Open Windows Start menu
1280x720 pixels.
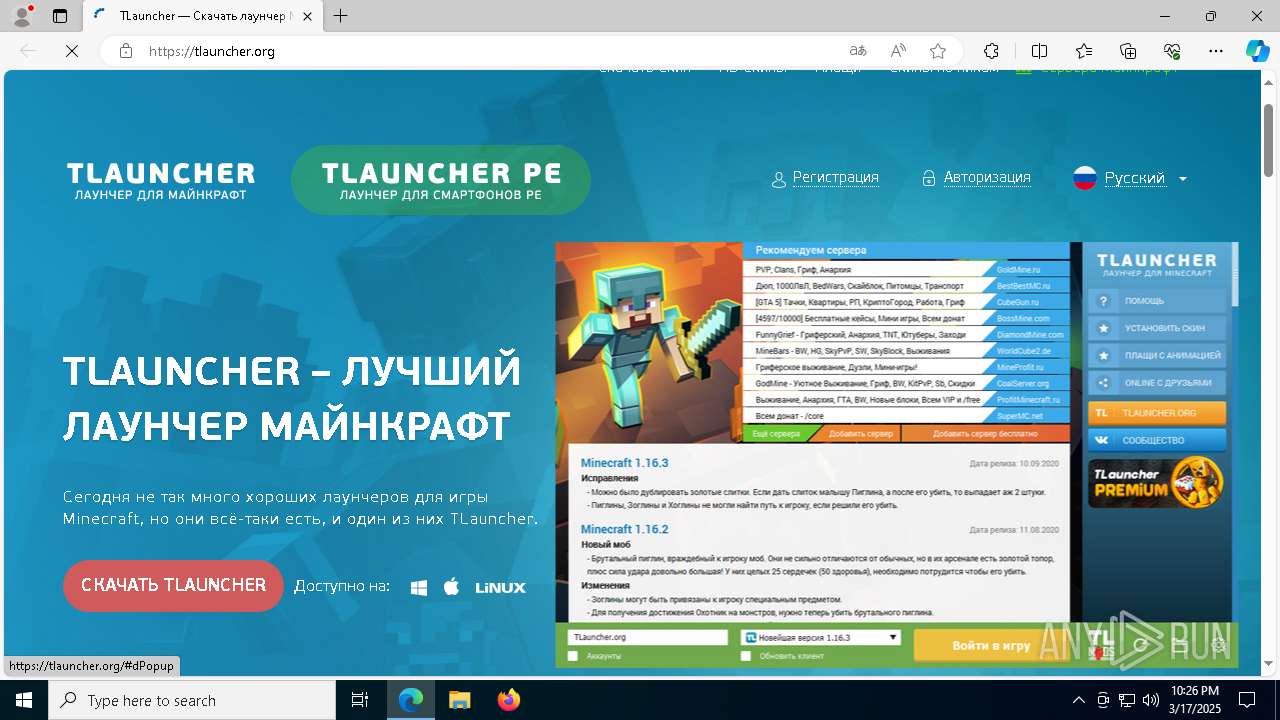click(x=24, y=700)
